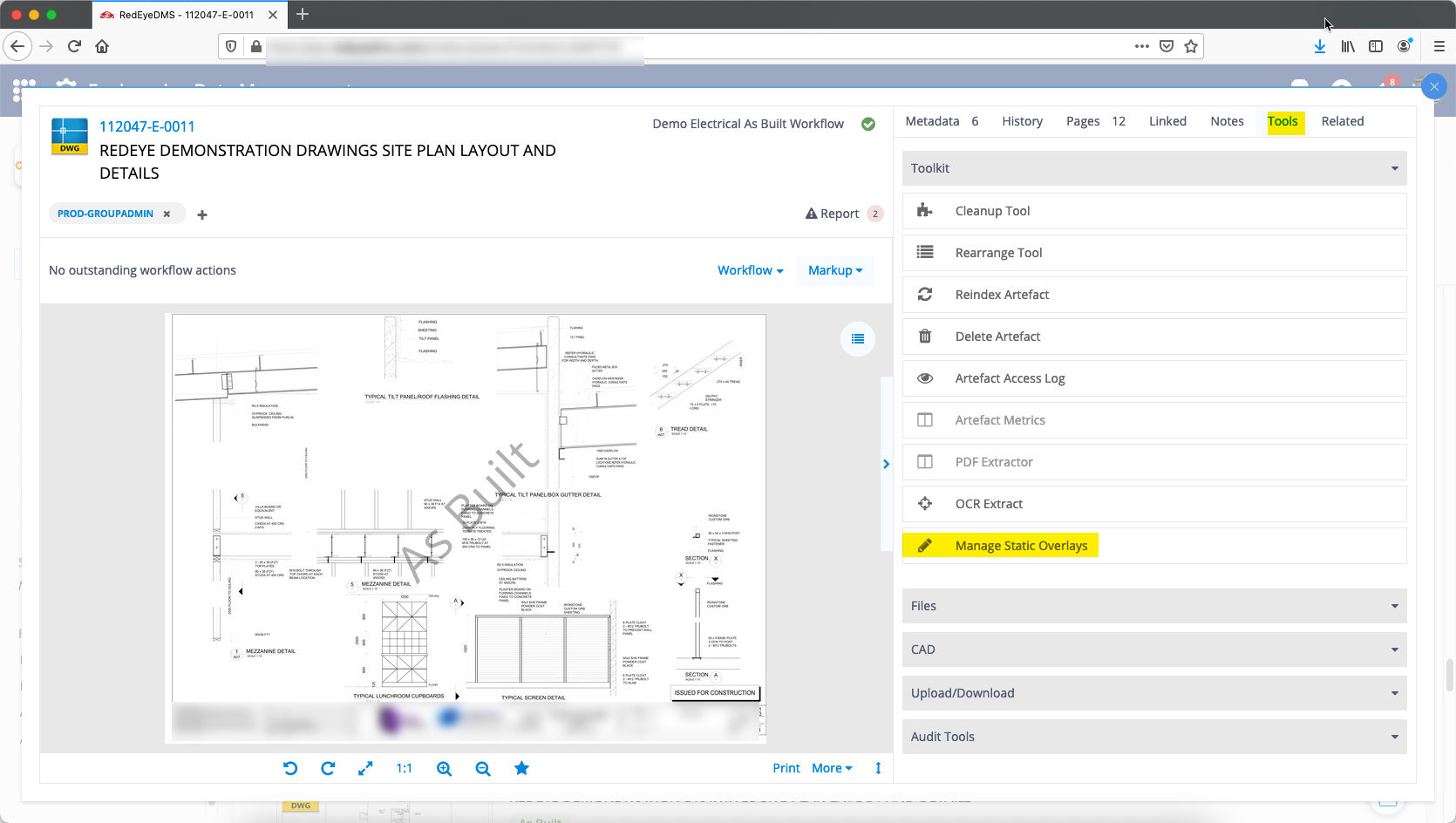Expand the Upload/Download section
Viewport: 1456px width, 823px height.
(x=1154, y=693)
